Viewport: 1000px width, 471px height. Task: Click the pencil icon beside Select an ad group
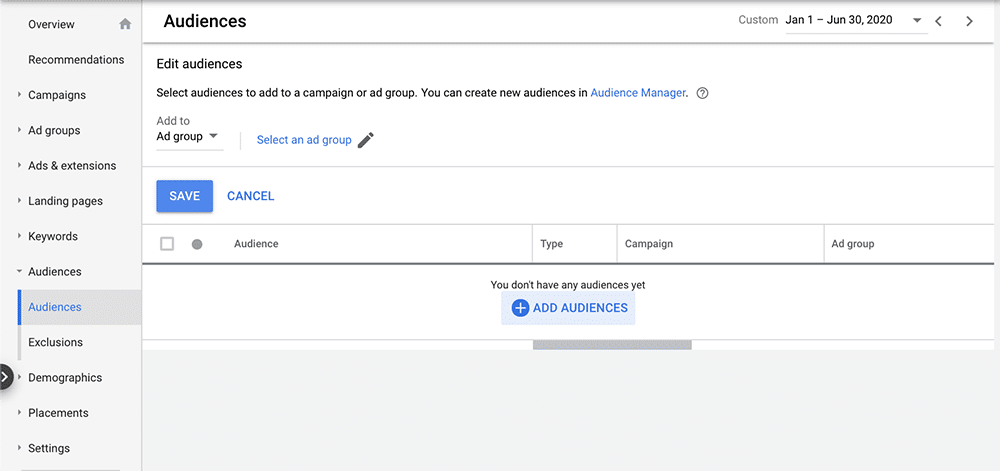[x=366, y=140]
